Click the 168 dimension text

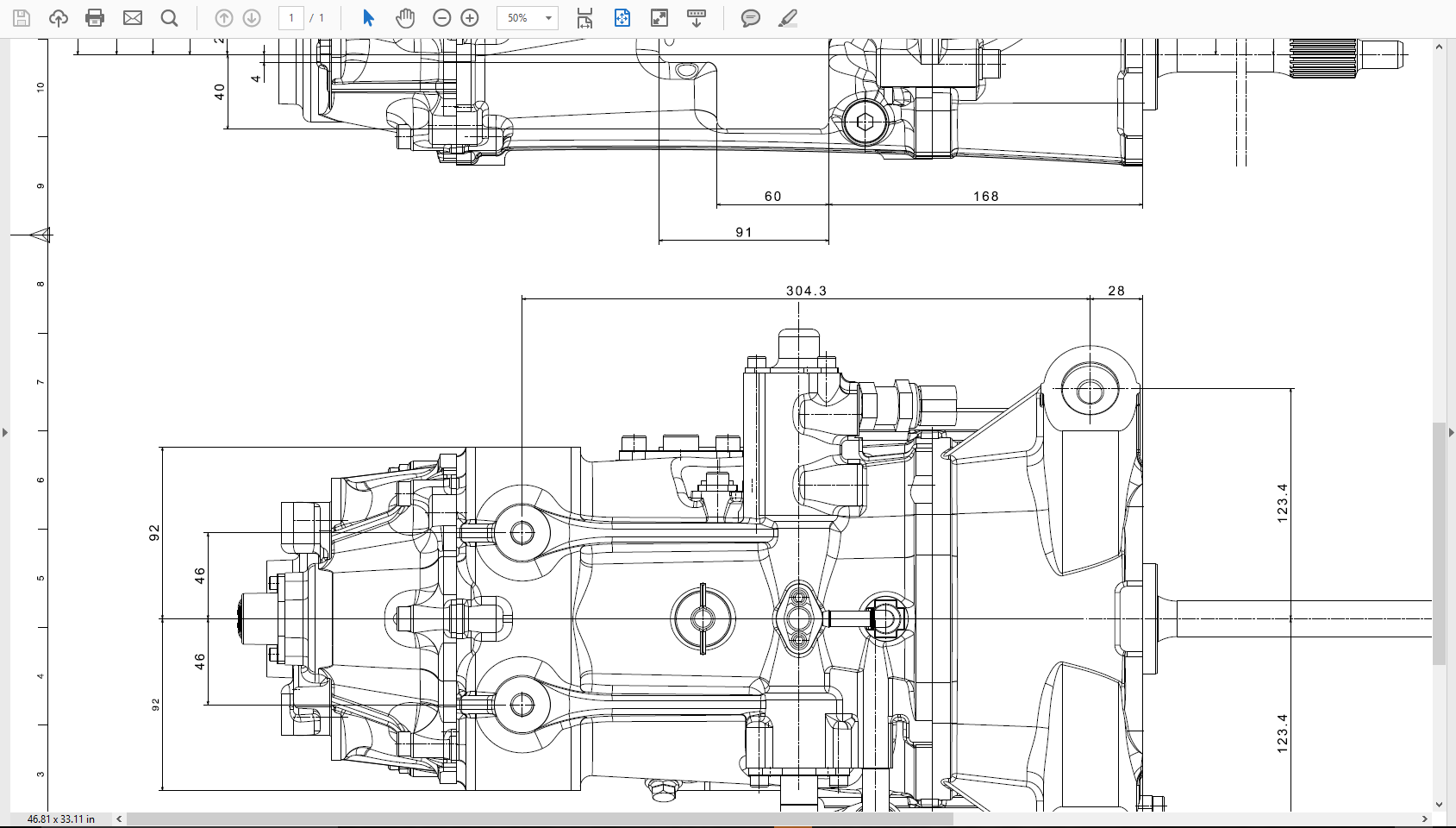pyautogui.click(x=986, y=197)
